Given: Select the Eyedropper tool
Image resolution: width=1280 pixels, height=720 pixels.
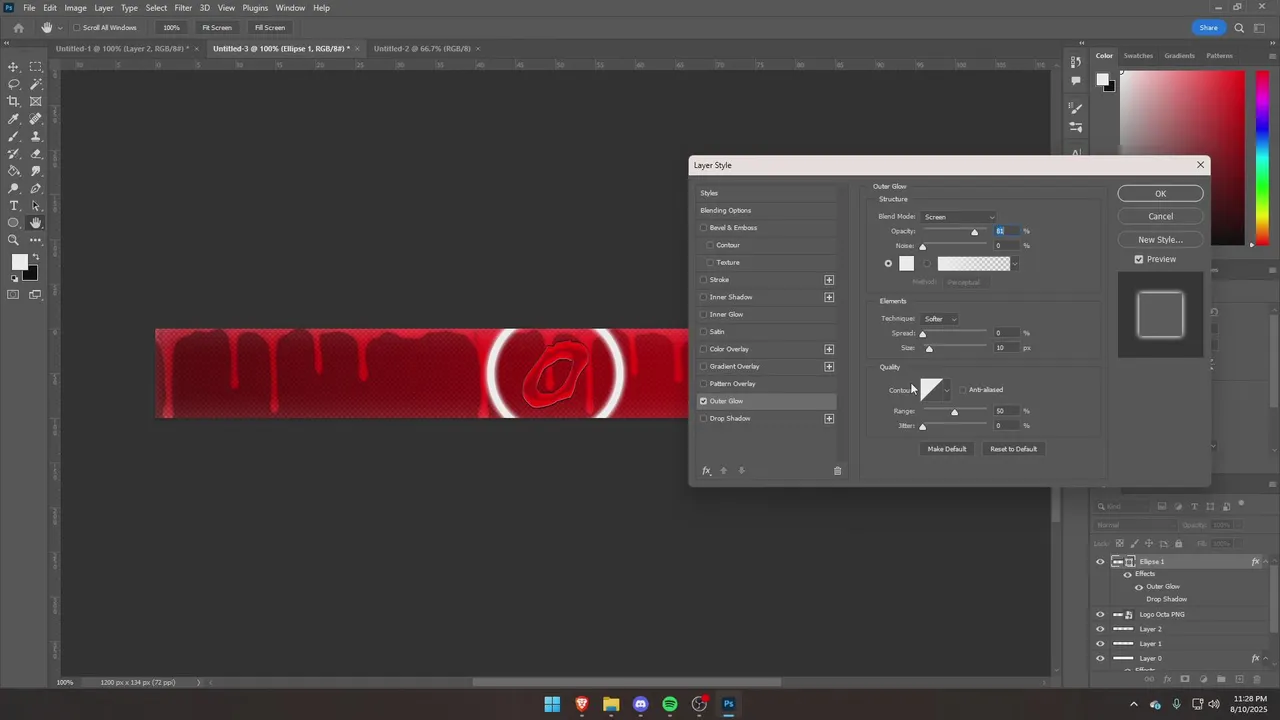Looking at the screenshot, I should pos(14,119).
